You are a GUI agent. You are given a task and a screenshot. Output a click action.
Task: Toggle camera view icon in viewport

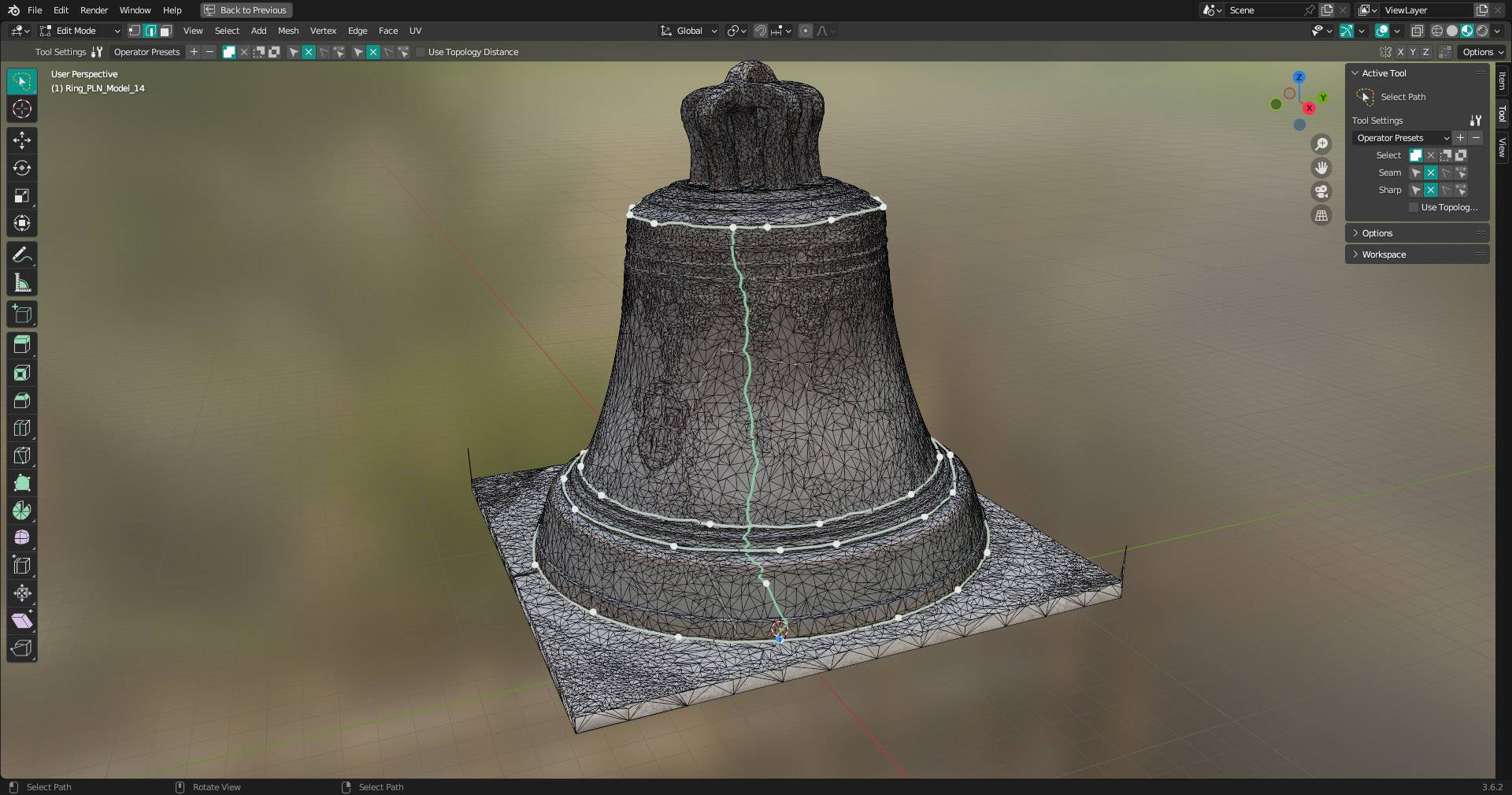click(x=1321, y=191)
